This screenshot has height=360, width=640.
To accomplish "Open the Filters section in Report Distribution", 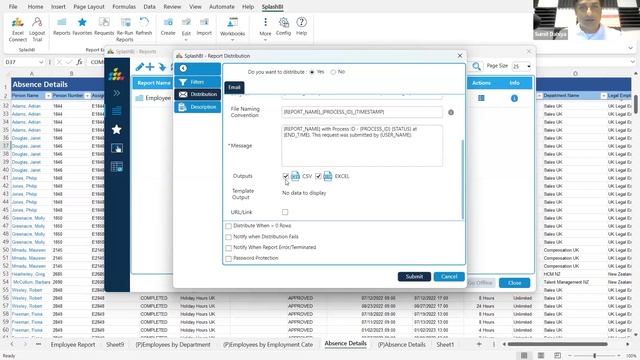I will [x=198, y=82].
